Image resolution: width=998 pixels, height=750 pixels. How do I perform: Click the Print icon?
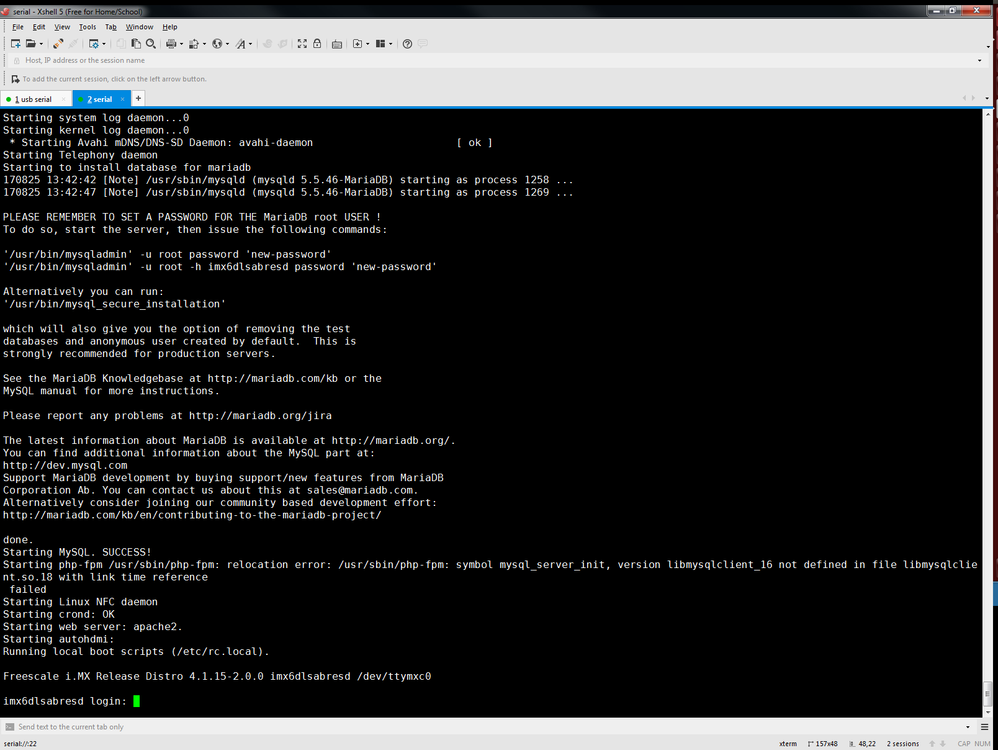(171, 43)
